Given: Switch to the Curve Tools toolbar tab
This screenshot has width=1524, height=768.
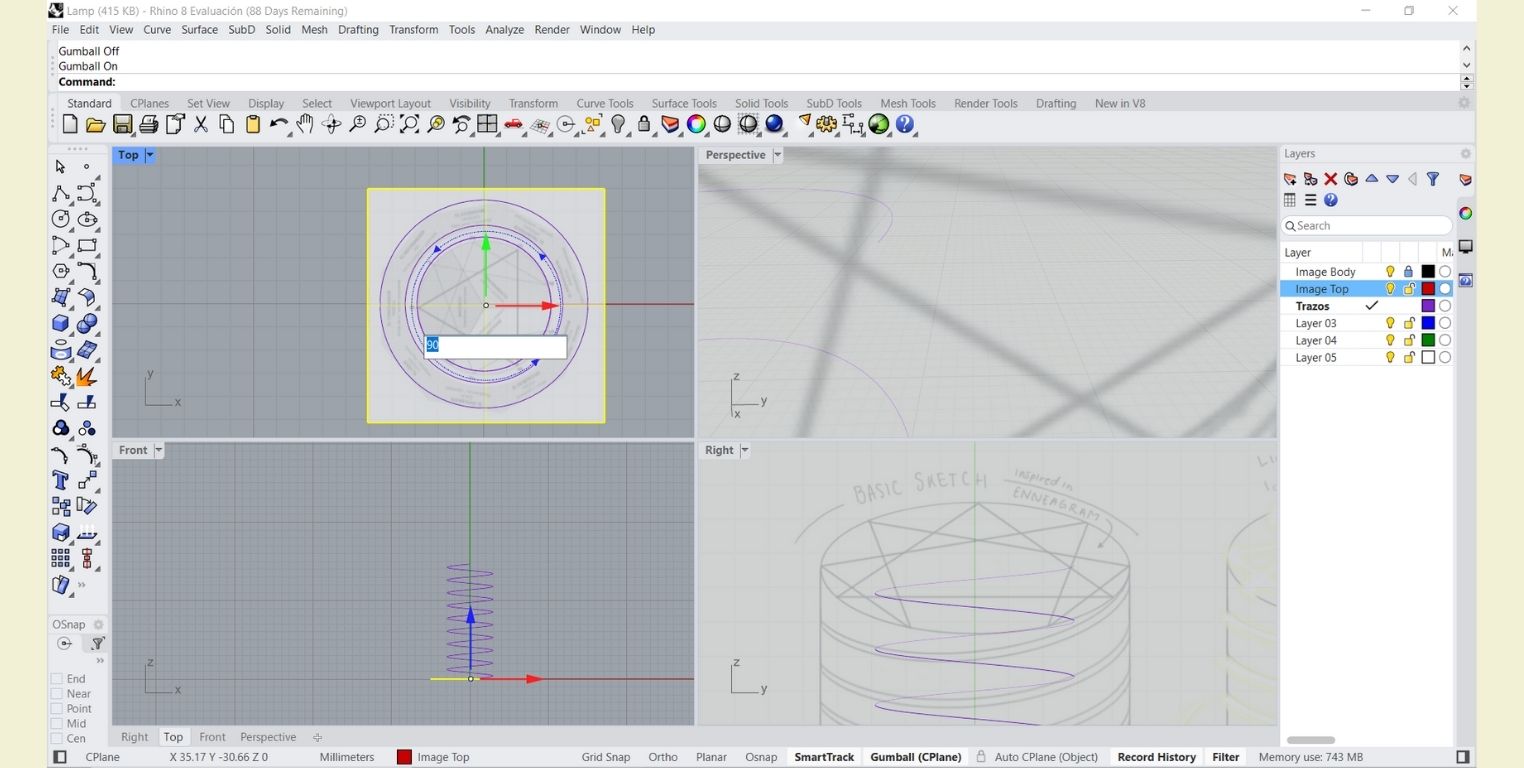Looking at the screenshot, I should pyautogui.click(x=605, y=103).
